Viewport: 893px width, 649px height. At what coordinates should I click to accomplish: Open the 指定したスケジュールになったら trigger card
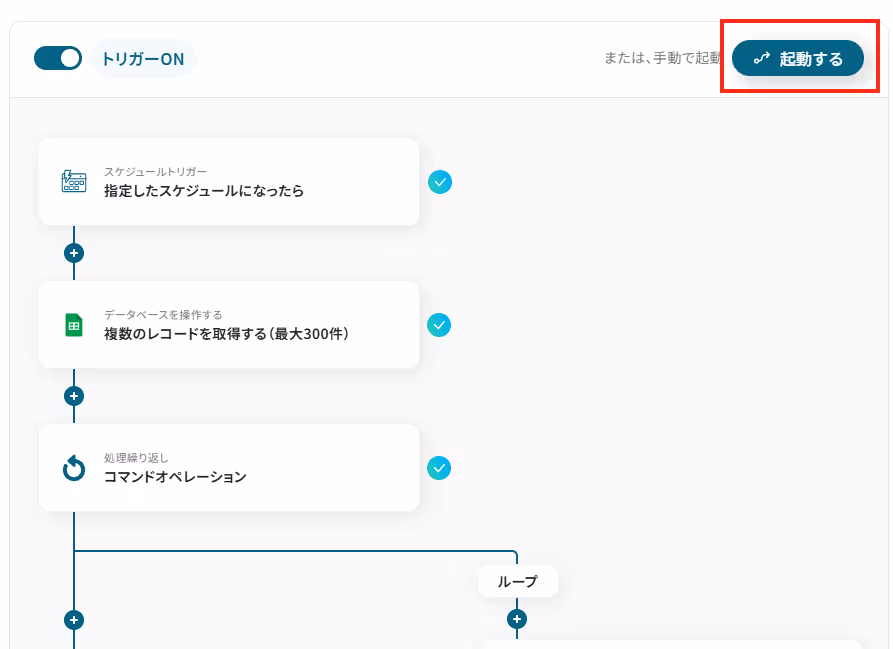click(229, 182)
